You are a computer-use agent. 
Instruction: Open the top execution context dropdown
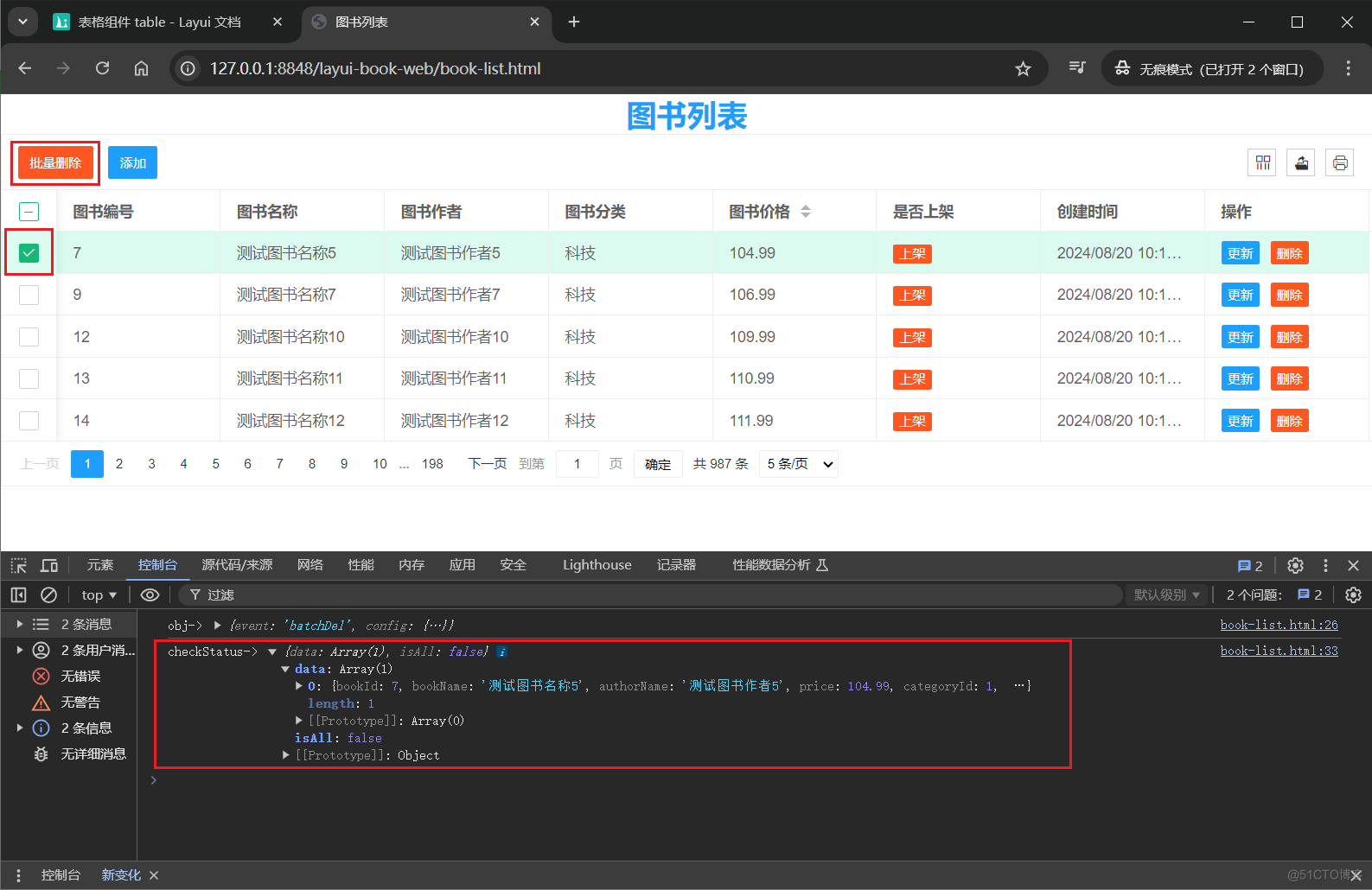click(x=99, y=594)
